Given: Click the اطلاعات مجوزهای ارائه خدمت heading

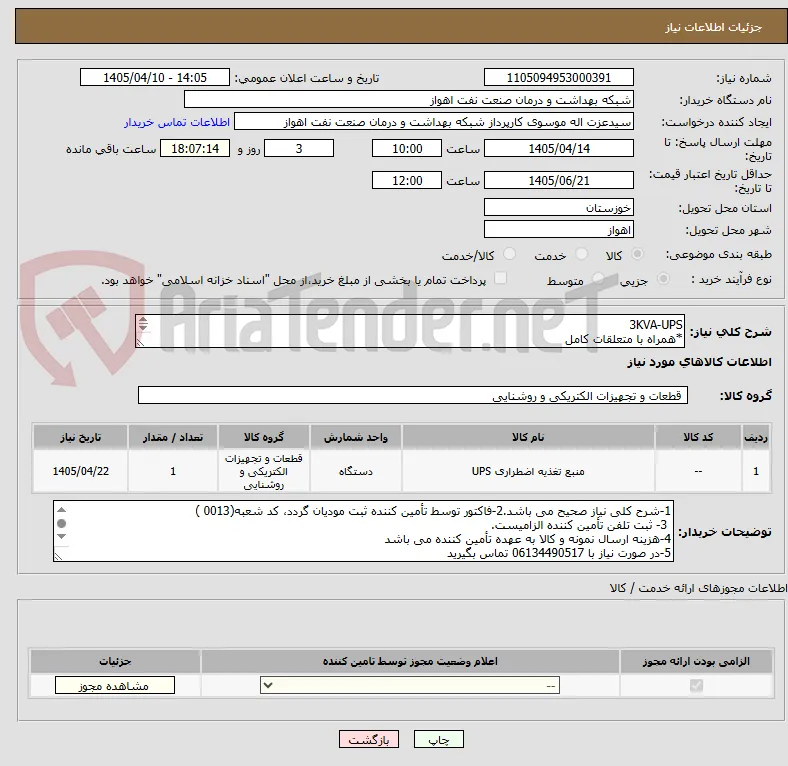Looking at the screenshot, I should [x=698, y=588].
